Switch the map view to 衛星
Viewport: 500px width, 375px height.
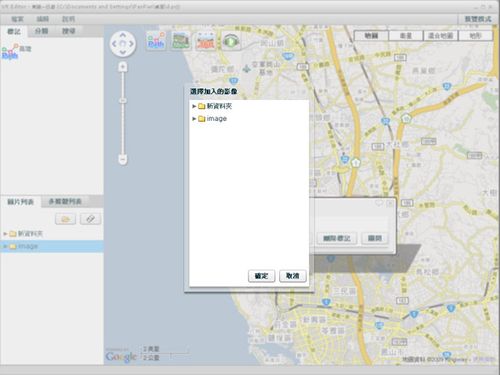pos(406,35)
